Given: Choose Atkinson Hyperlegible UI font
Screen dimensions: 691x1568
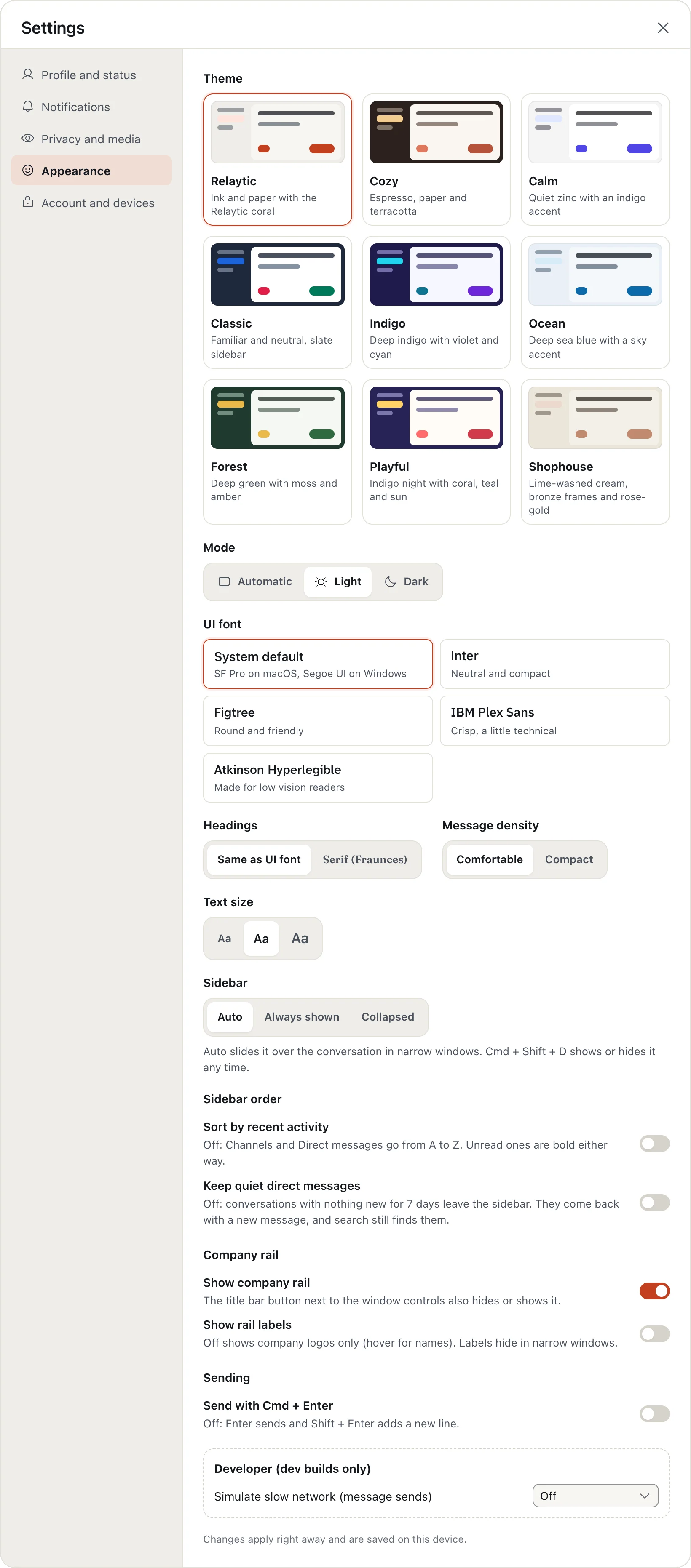Looking at the screenshot, I should click(318, 778).
